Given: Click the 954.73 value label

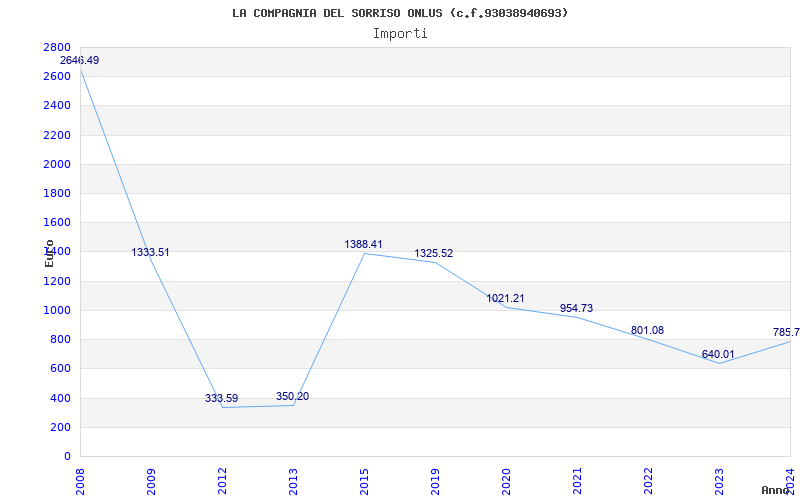Looking at the screenshot, I should (577, 308).
